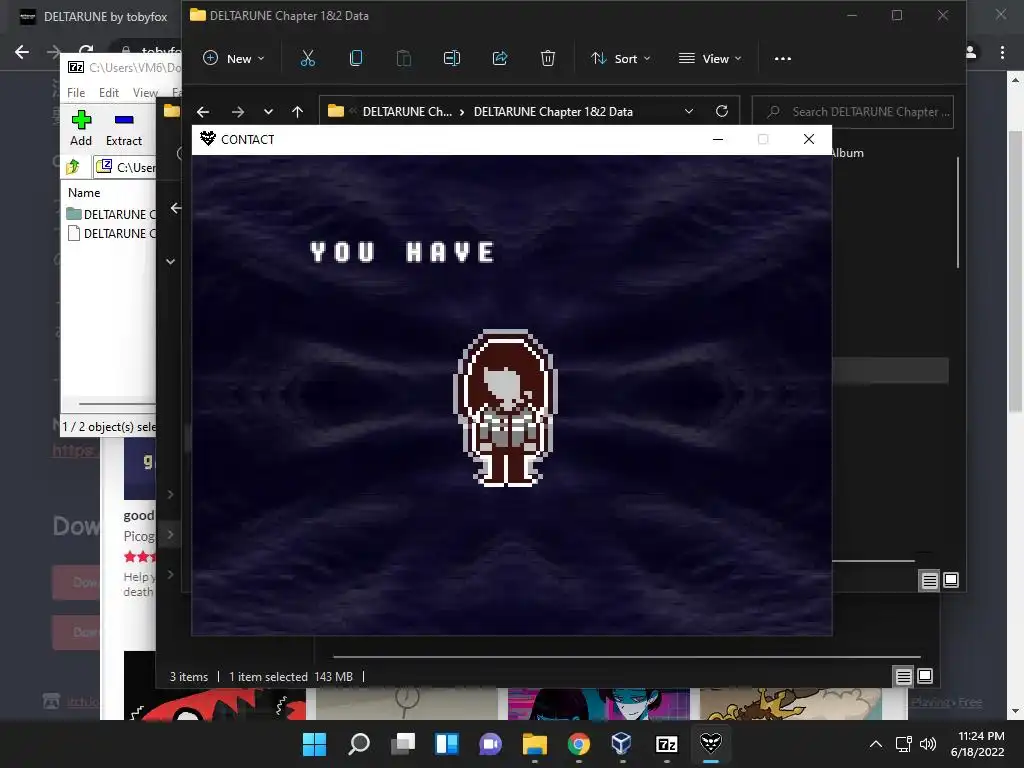Screen dimensions: 1024x768
Task: Open the Edit menu in 7-Zip
Action: pyautogui.click(x=108, y=93)
